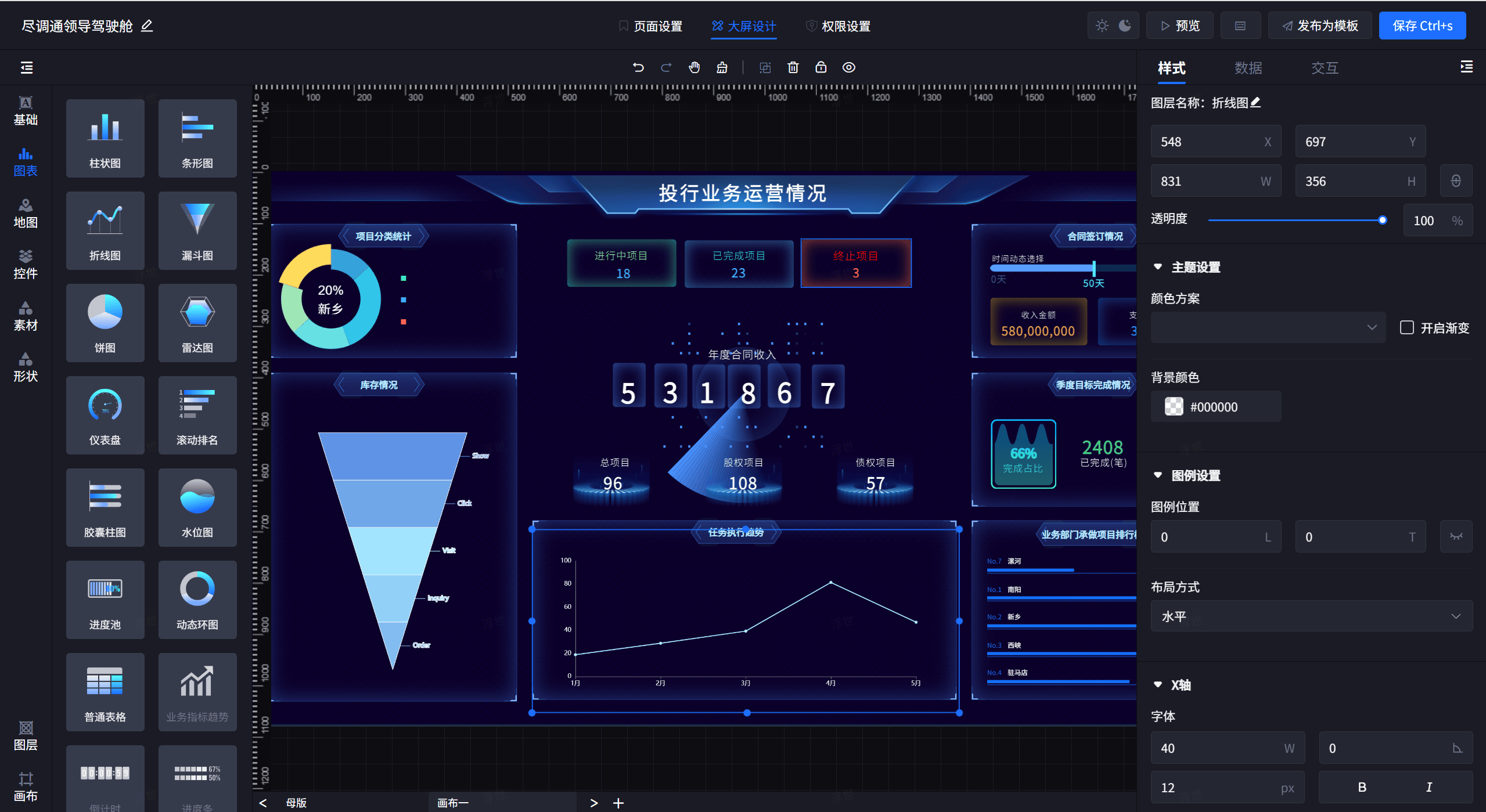
Task: Switch to dark mode moon icon
Action: pos(1125,26)
